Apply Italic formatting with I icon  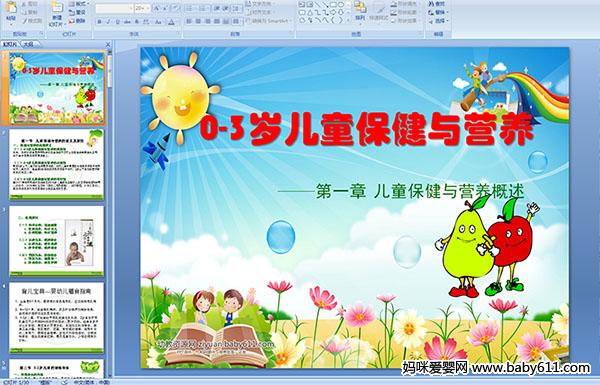pyautogui.click(x=108, y=22)
